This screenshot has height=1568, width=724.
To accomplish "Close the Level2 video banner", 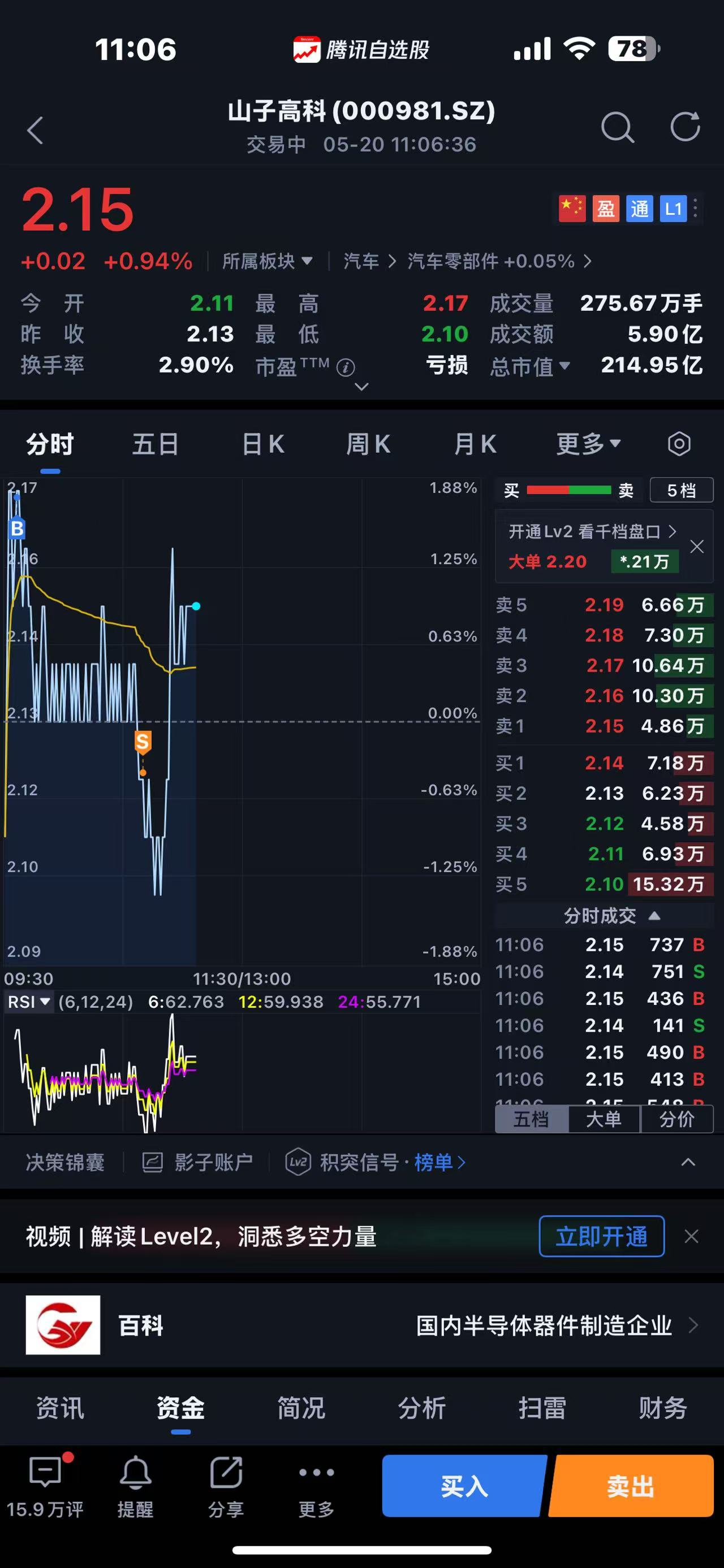I will [691, 1236].
